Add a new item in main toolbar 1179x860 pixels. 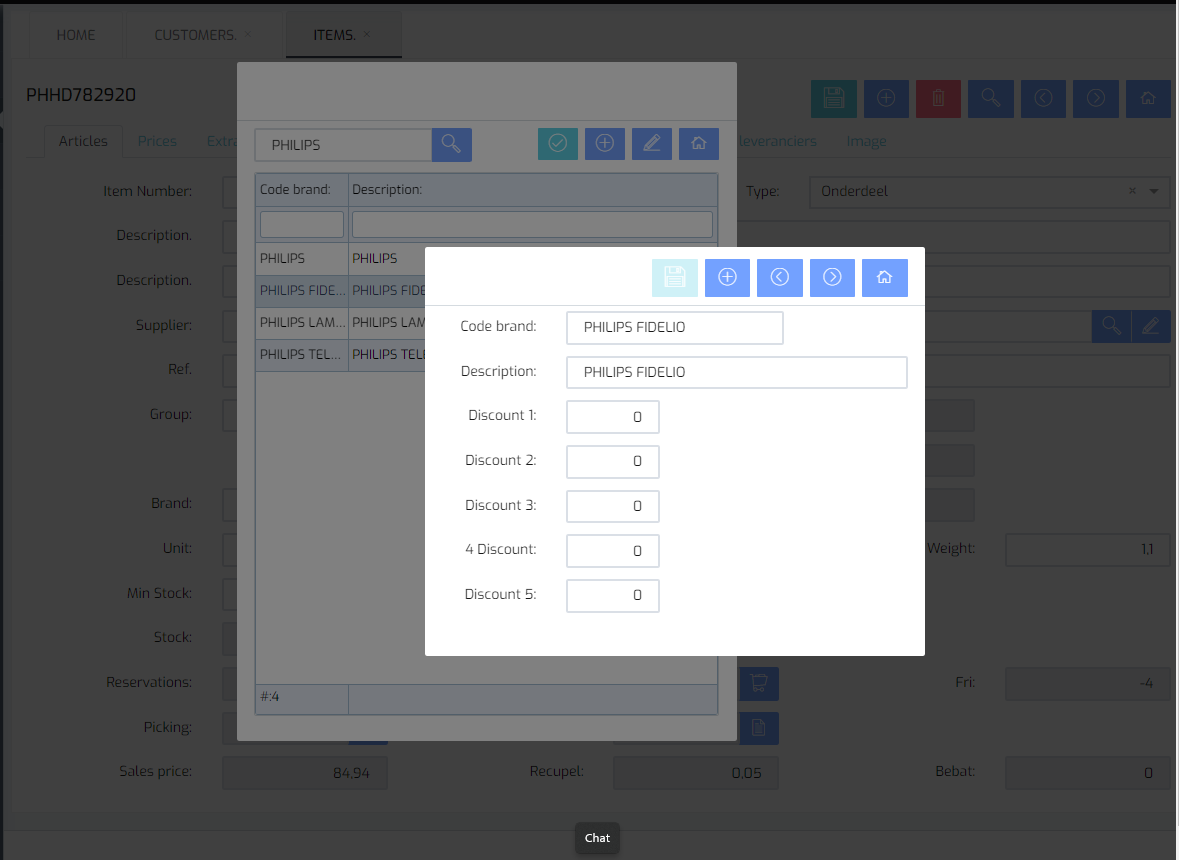tap(887, 98)
